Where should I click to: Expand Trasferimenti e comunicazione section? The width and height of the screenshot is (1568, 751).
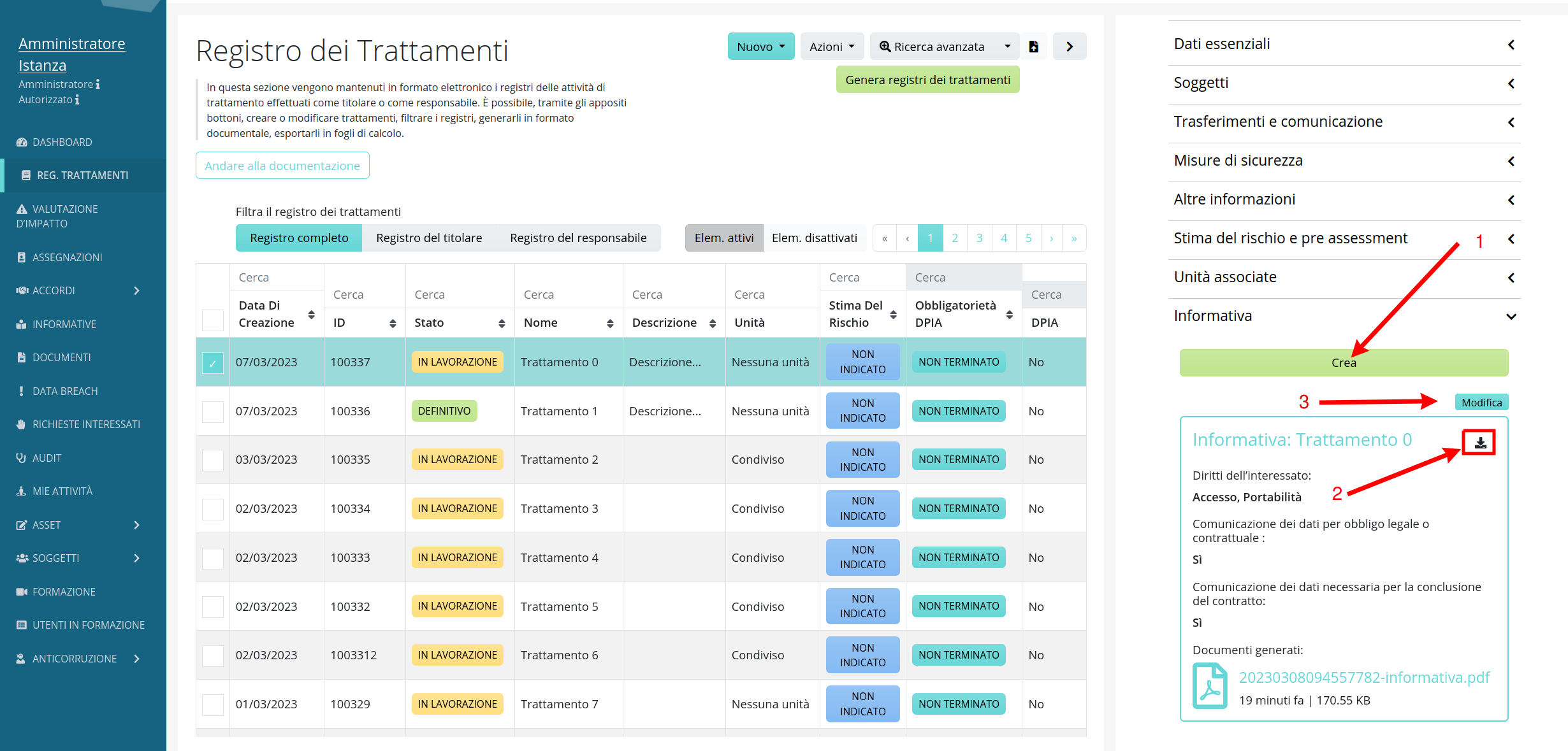[x=1344, y=122]
